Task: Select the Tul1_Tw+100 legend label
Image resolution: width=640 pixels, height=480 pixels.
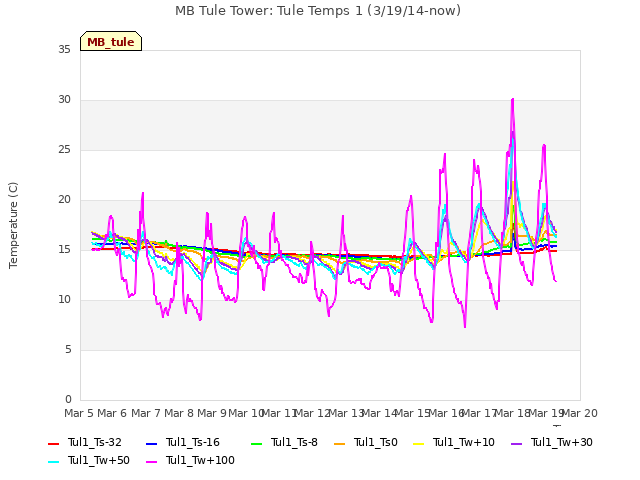Action: point(200,460)
